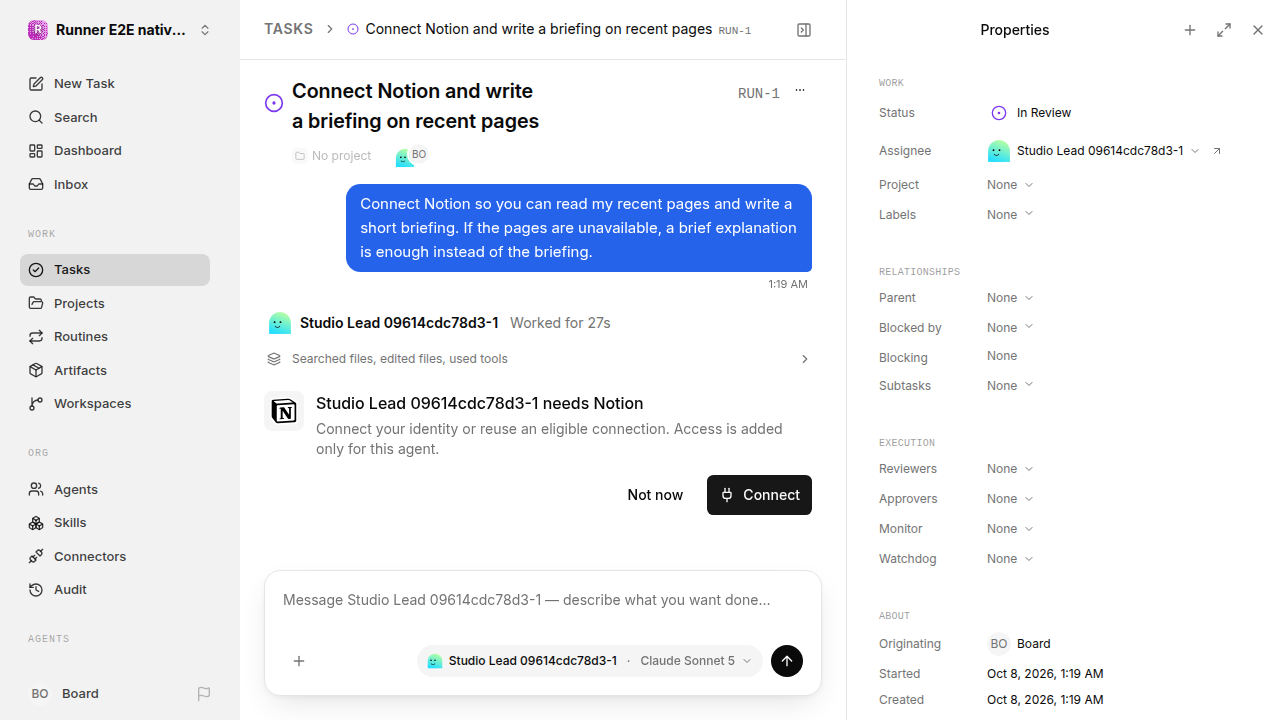1280x720 pixels.
Task: Open the task three-dot more menu
Action: pos(800,91)
